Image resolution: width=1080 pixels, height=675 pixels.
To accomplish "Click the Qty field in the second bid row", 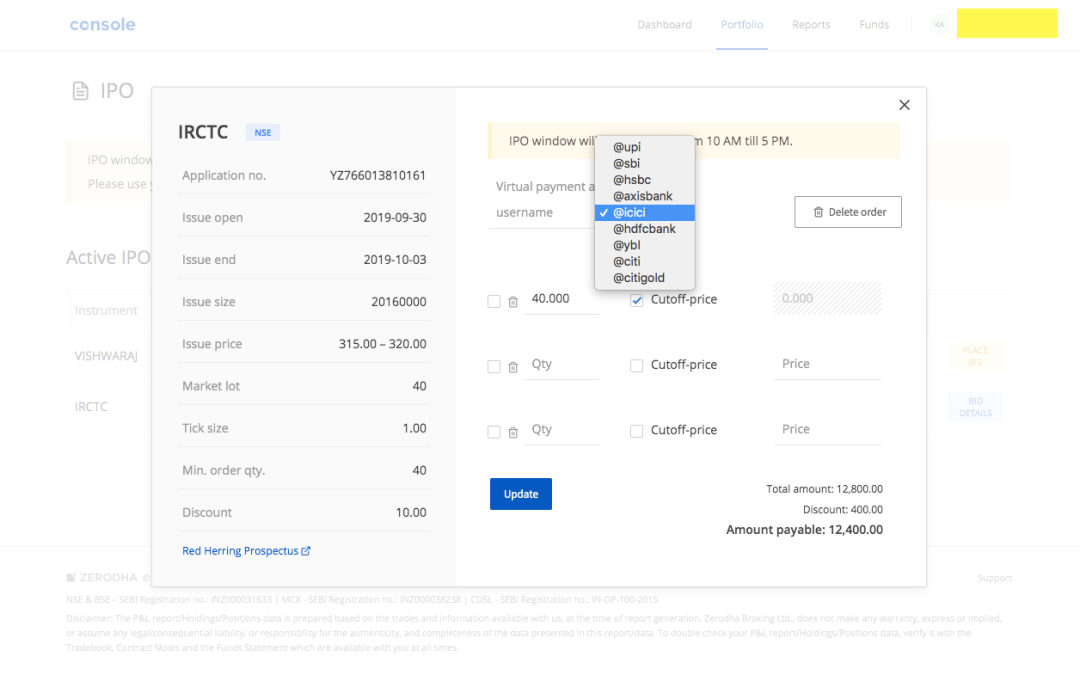I will pyautogui.click(x=562, y=364).
